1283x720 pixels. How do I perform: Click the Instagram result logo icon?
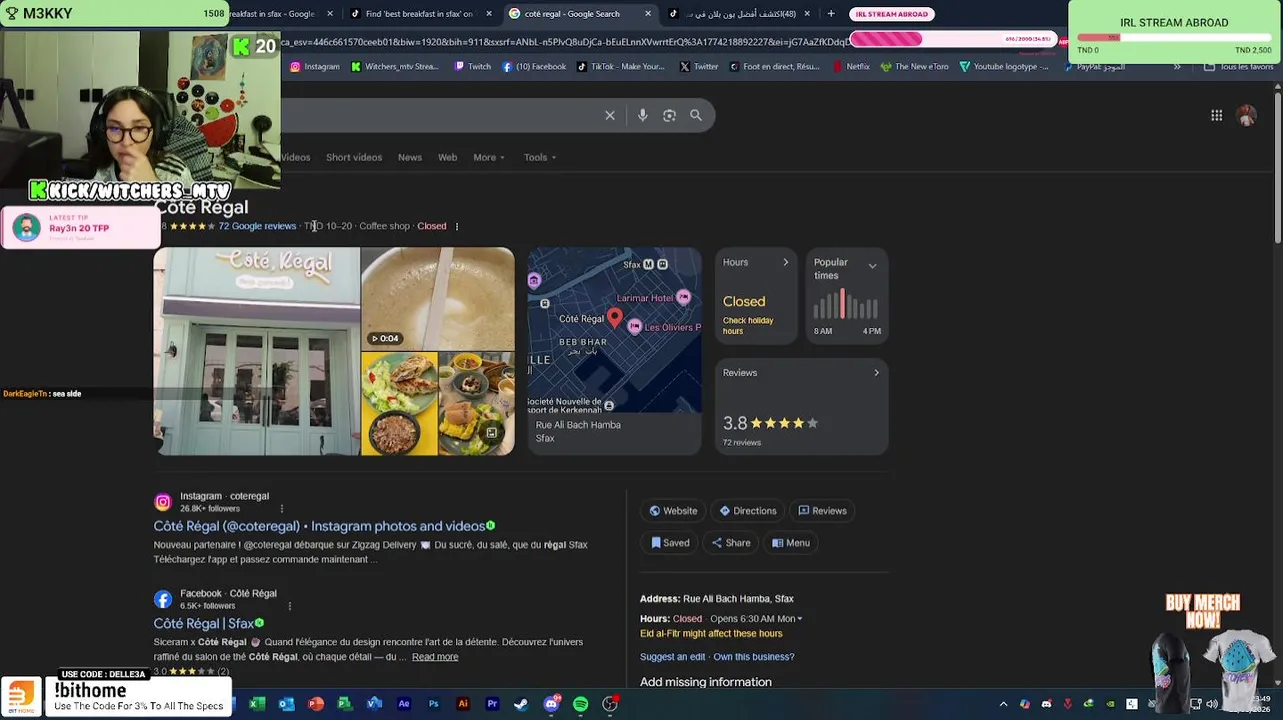click(163, 502)
